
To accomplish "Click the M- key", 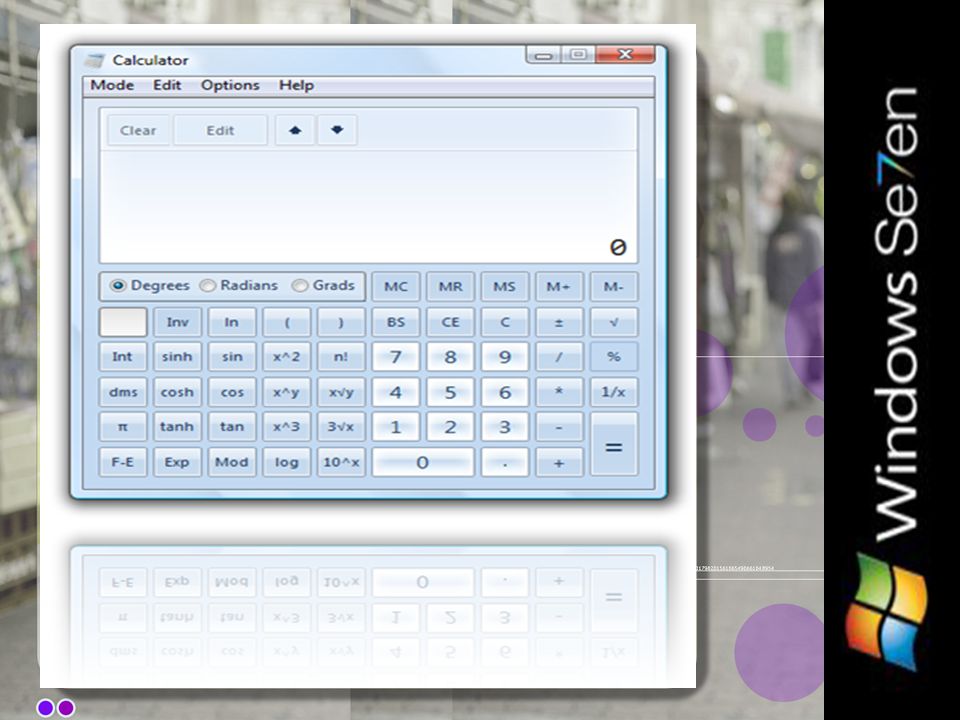I will pos(613,287).
